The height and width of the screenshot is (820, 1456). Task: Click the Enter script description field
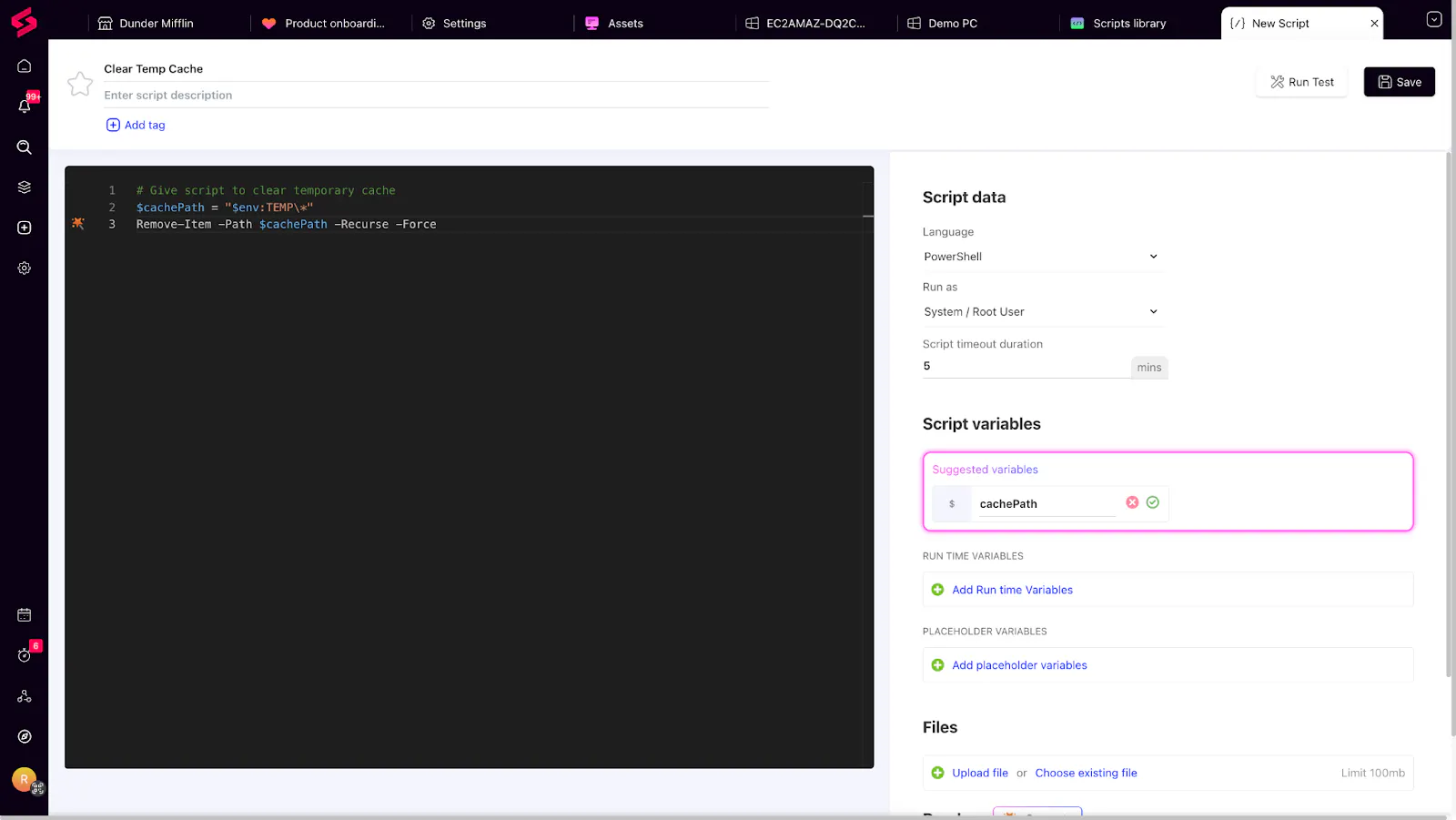(436, 96)
